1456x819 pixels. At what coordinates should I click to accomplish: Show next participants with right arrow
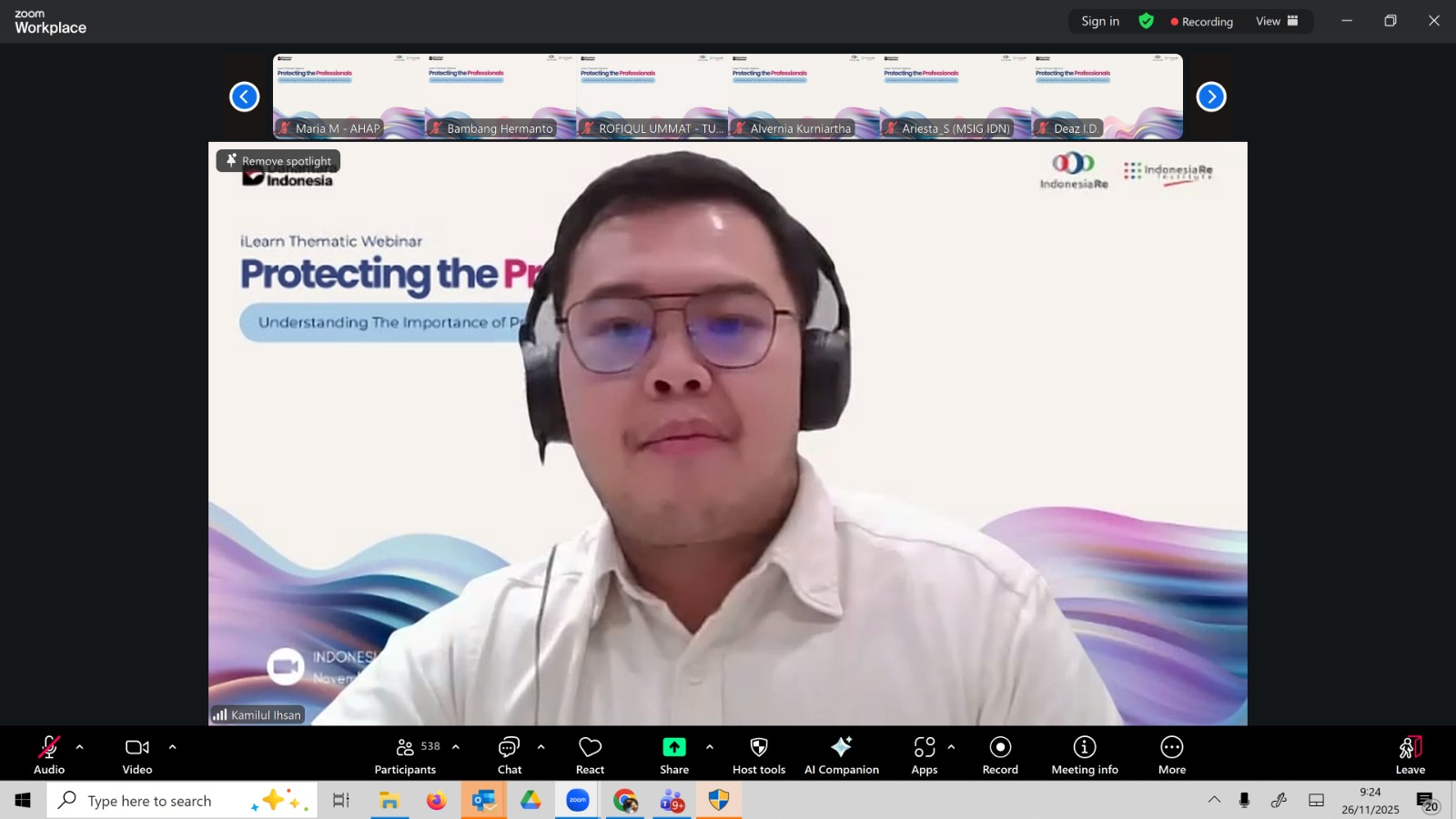tap(1210, 96)
